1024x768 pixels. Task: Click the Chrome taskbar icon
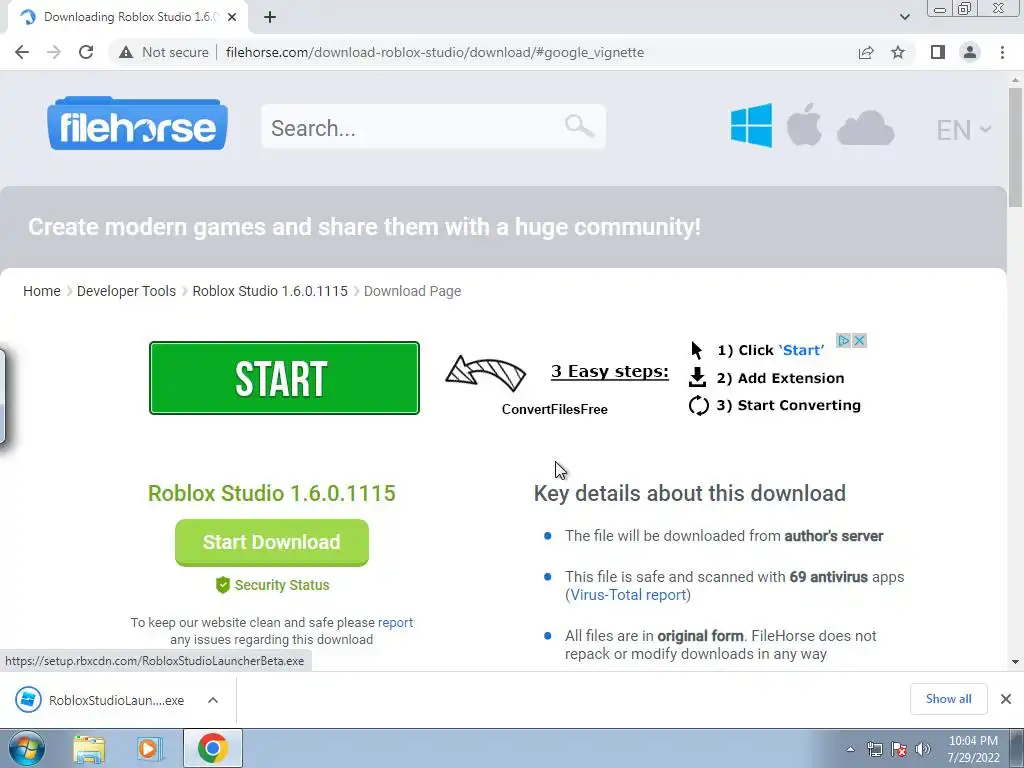[x=213, y=748]
